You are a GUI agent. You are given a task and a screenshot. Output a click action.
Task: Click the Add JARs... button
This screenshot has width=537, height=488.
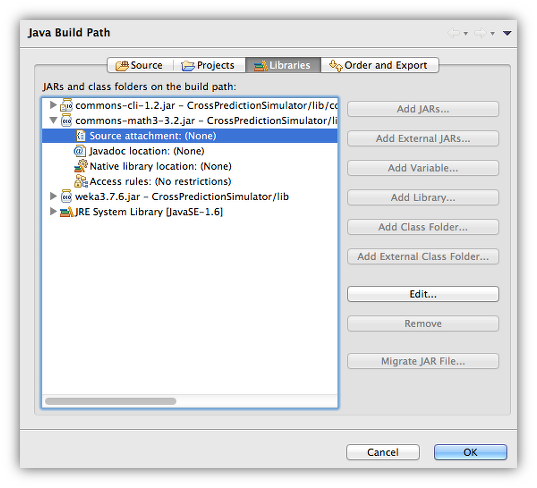pyautogui.click(x=423, y=109)
